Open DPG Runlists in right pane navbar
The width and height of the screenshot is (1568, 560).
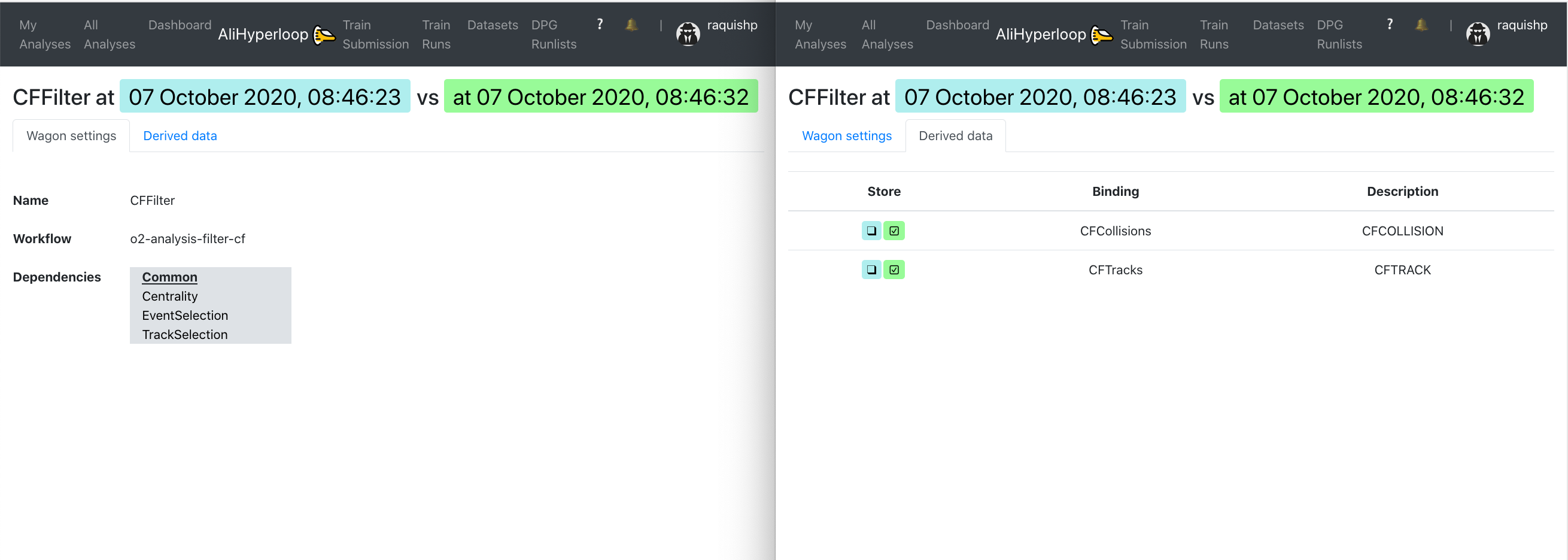coord(1339,34)
